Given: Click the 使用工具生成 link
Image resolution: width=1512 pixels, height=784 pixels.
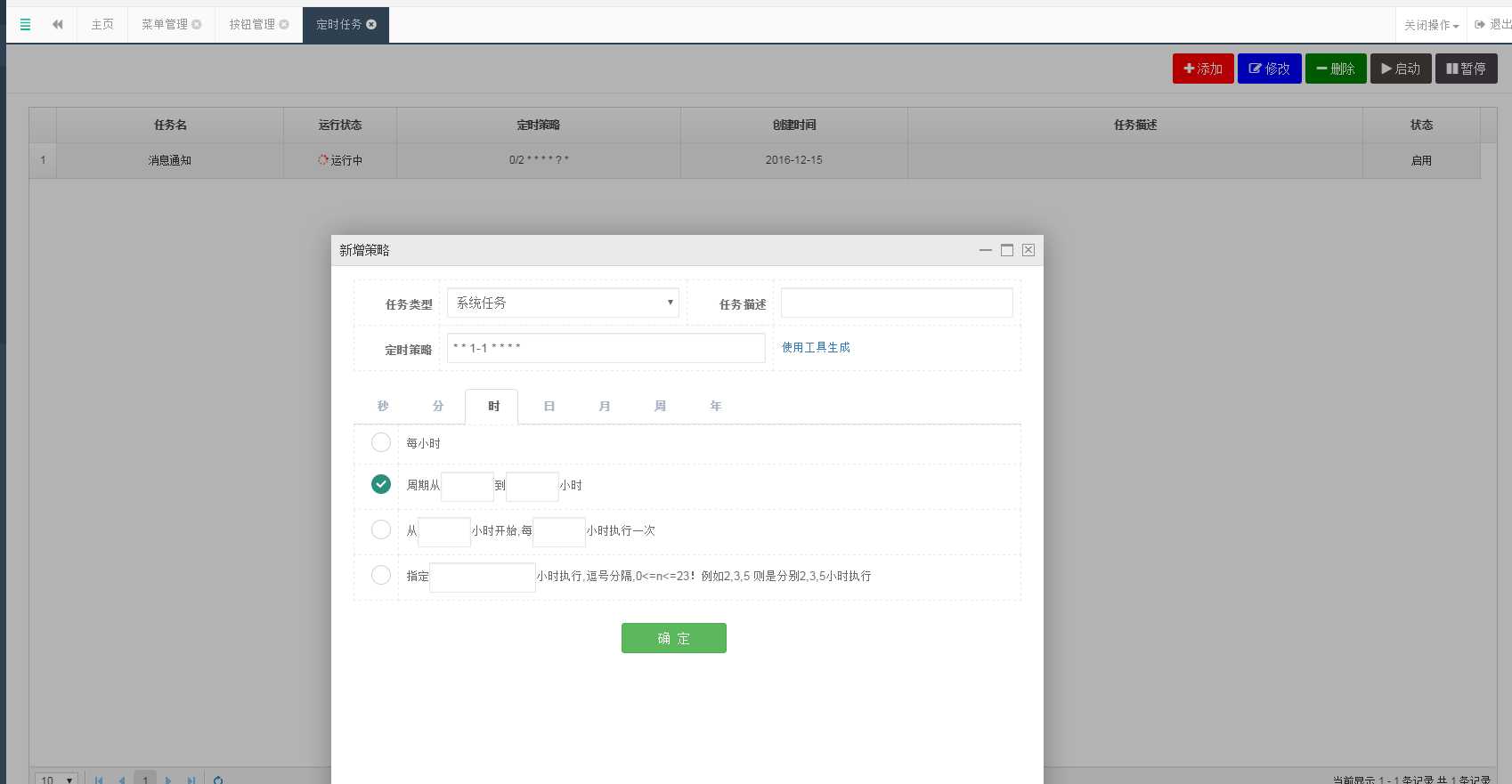Looking at the screenshot, I should click(816, 347).
